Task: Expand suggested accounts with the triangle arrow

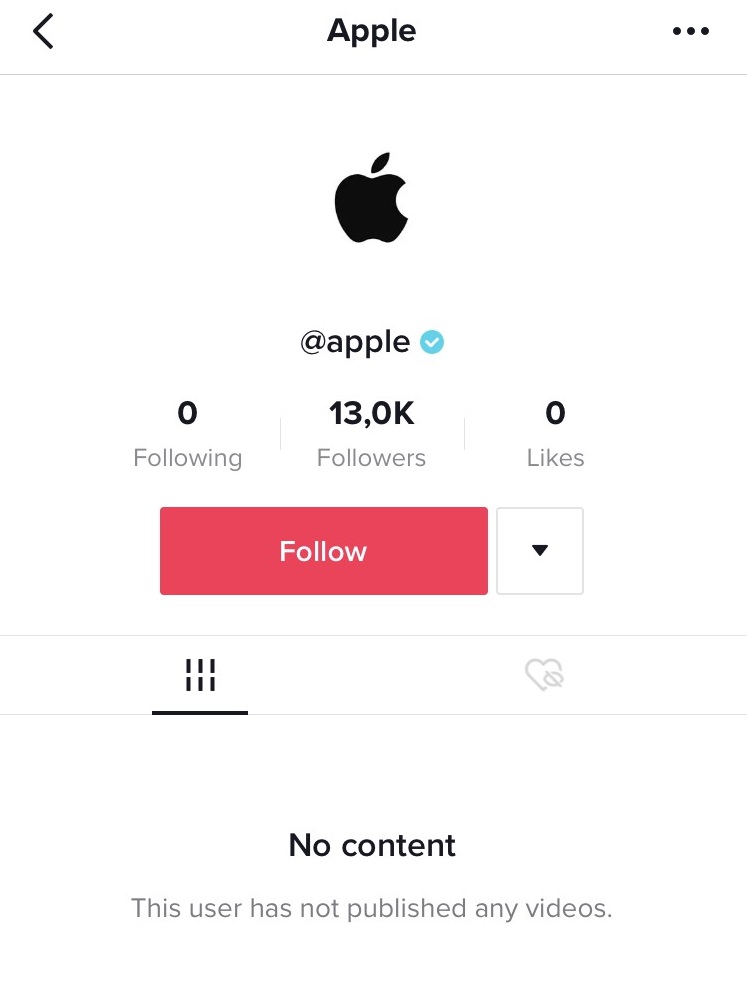Action: (x=539, y=551)
